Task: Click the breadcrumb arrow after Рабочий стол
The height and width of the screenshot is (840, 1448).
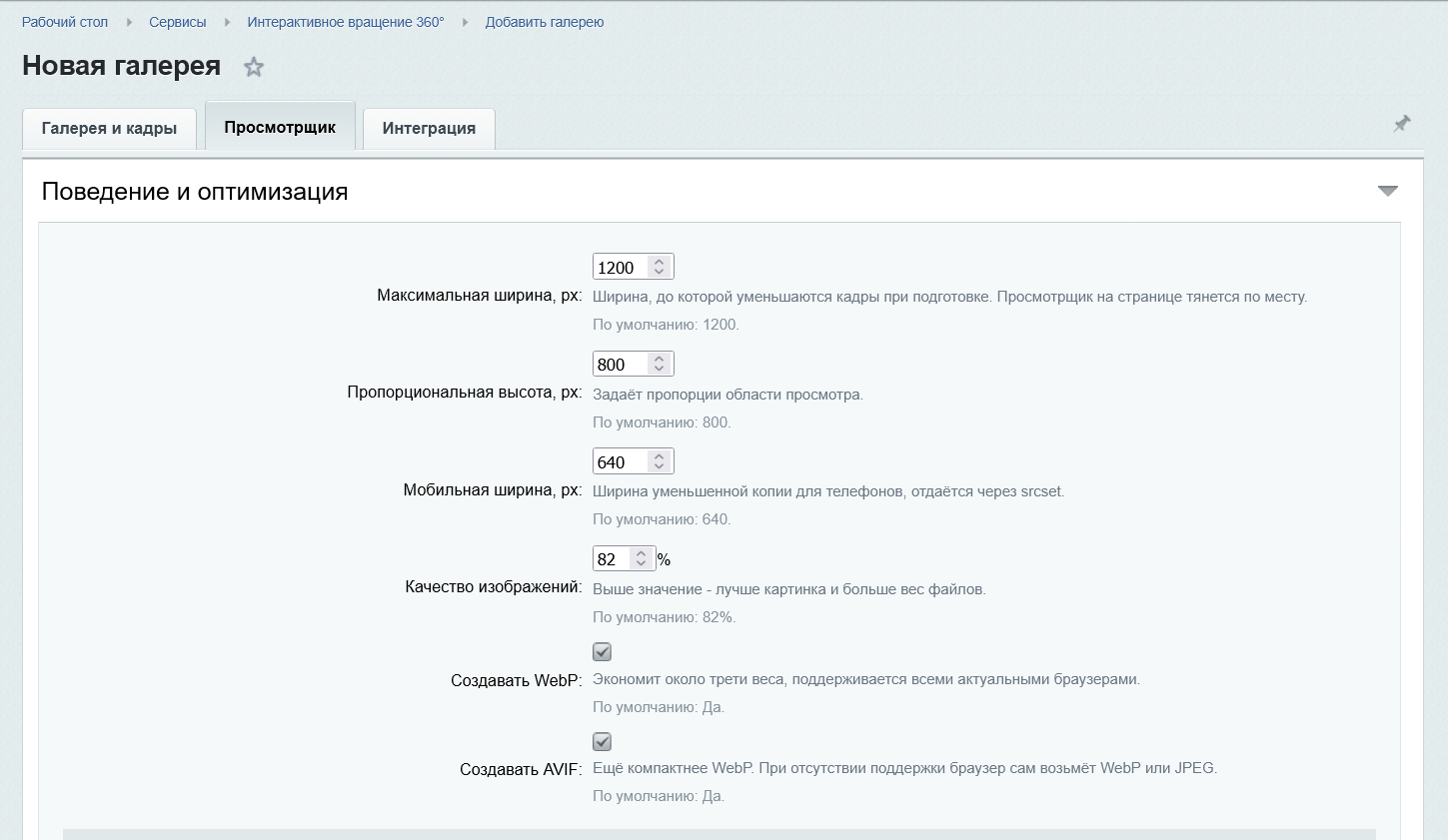Action: [129, 22]
